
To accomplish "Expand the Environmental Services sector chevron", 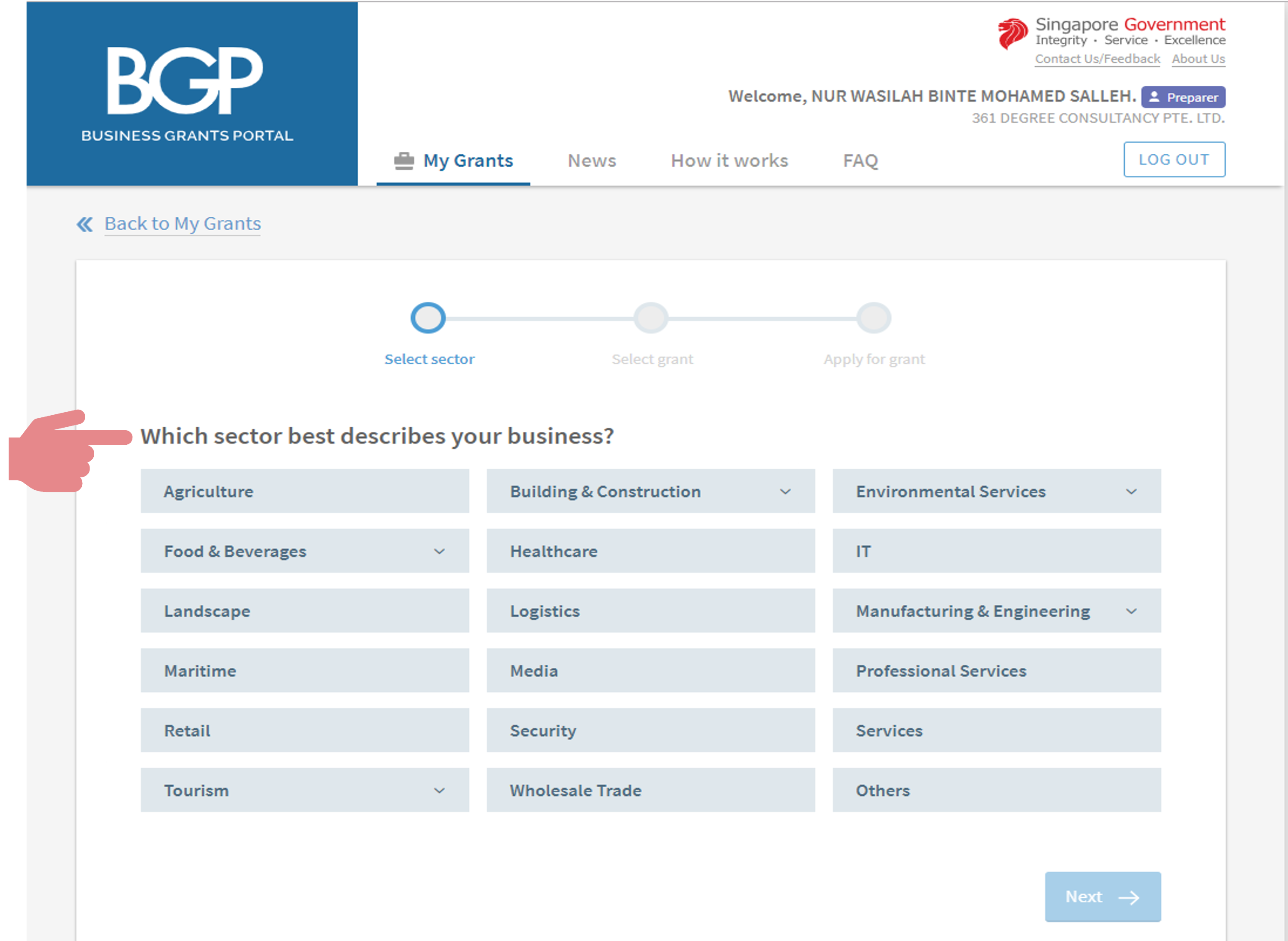I will [1131, 491].
